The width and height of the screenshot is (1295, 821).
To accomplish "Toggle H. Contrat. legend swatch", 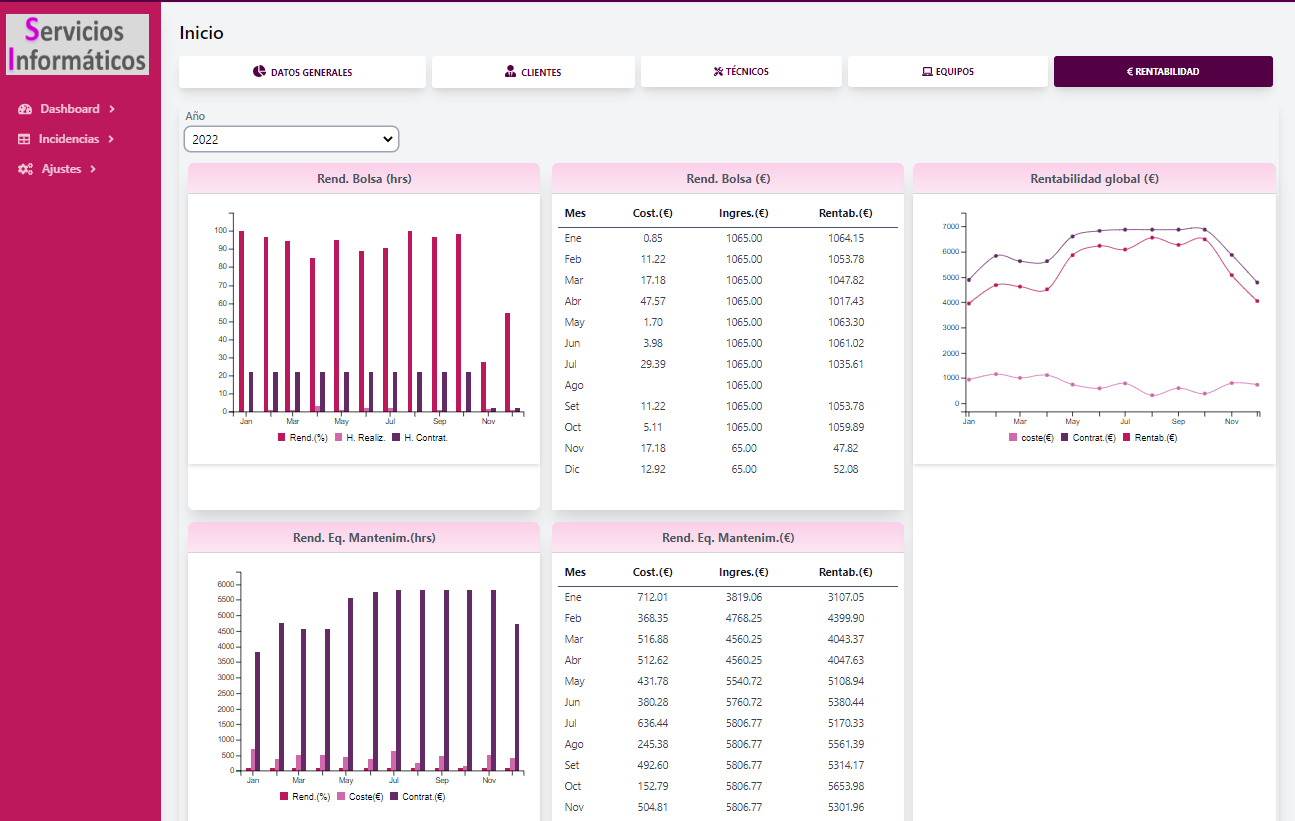I will tap(396, 438).
